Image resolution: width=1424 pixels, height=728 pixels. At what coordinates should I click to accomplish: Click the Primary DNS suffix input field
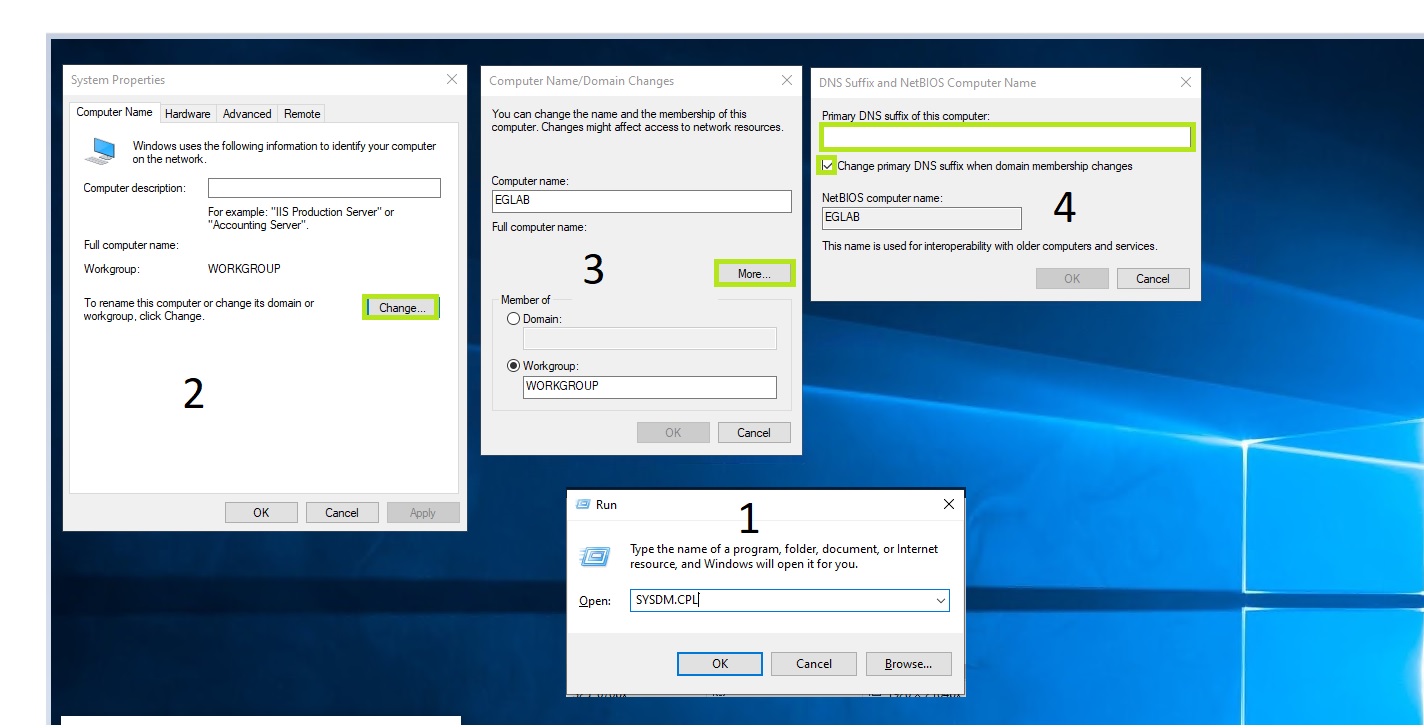[x=1007, y=137]
